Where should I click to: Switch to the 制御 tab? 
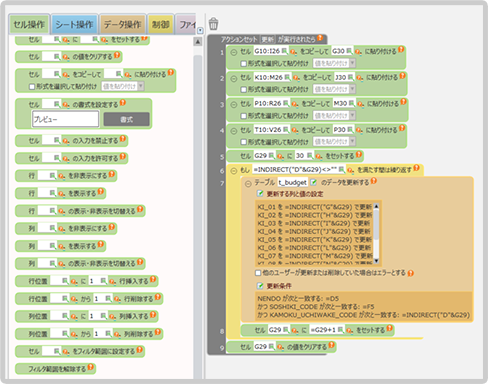[161, 24]
